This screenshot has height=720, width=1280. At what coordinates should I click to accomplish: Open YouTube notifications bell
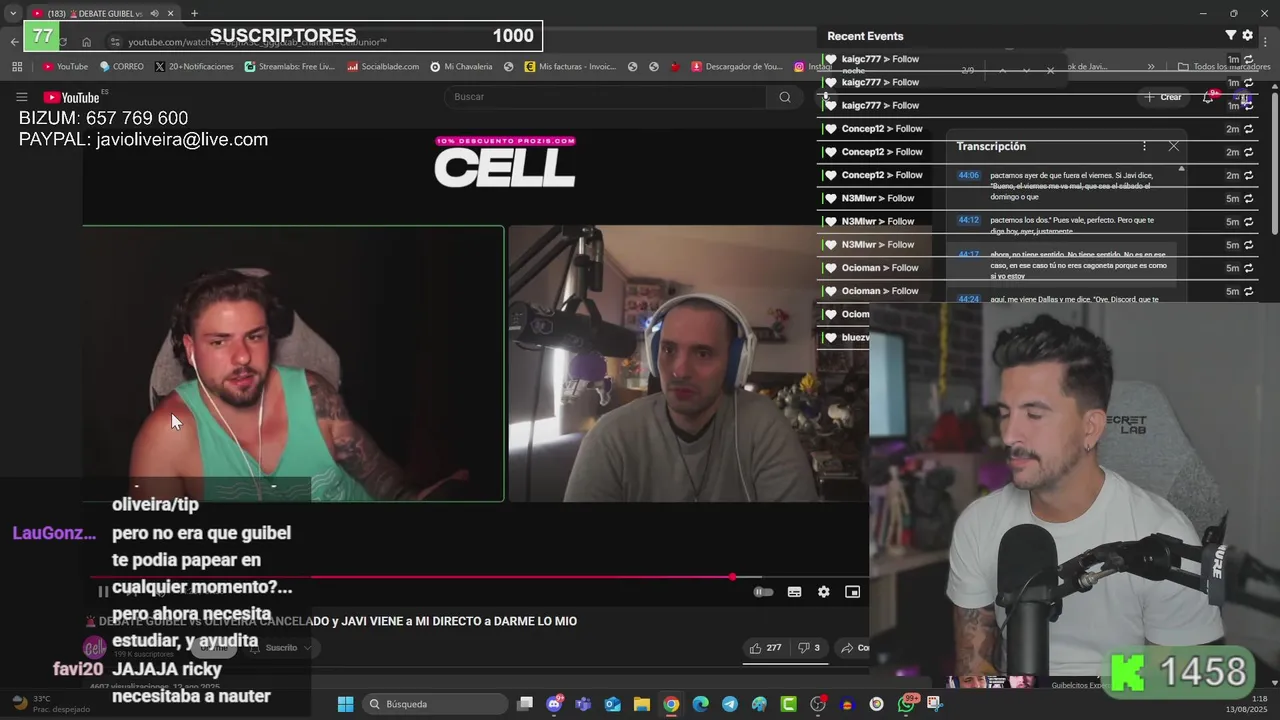click(x=1208, y=97)
